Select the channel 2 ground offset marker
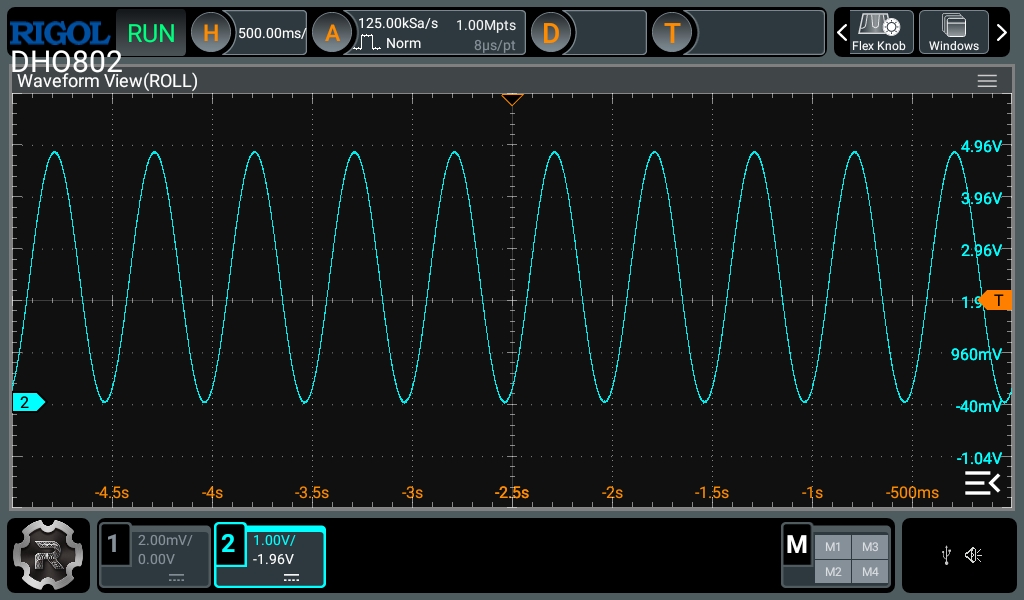The image size is (1024, 600). point(28,402)
